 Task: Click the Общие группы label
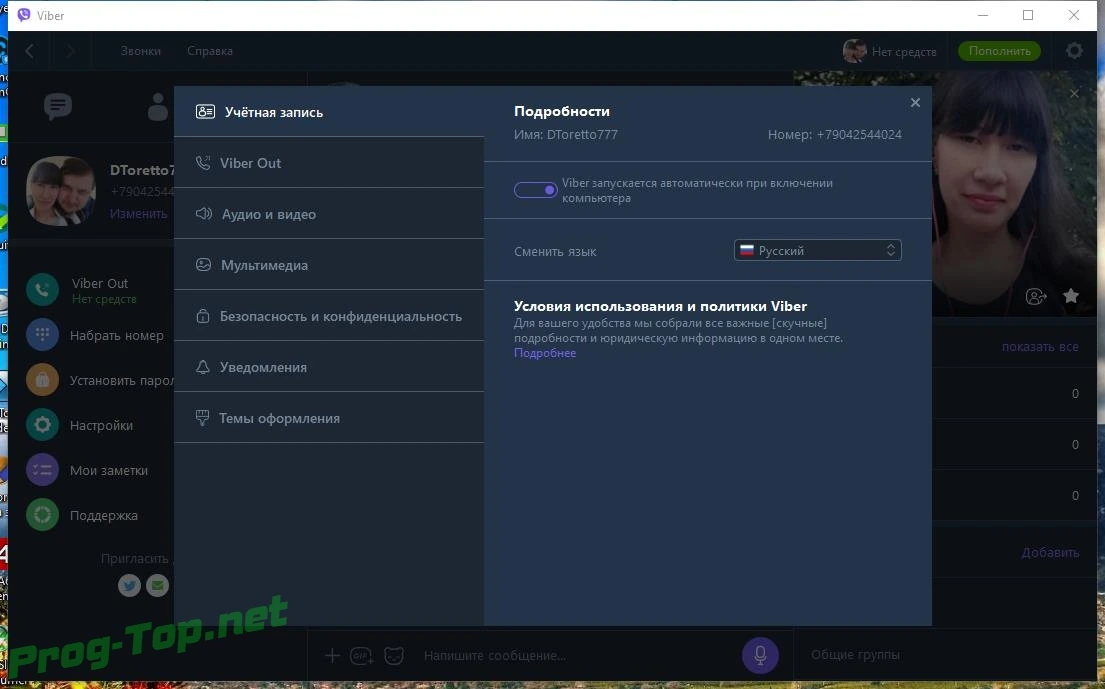[855, 654]
